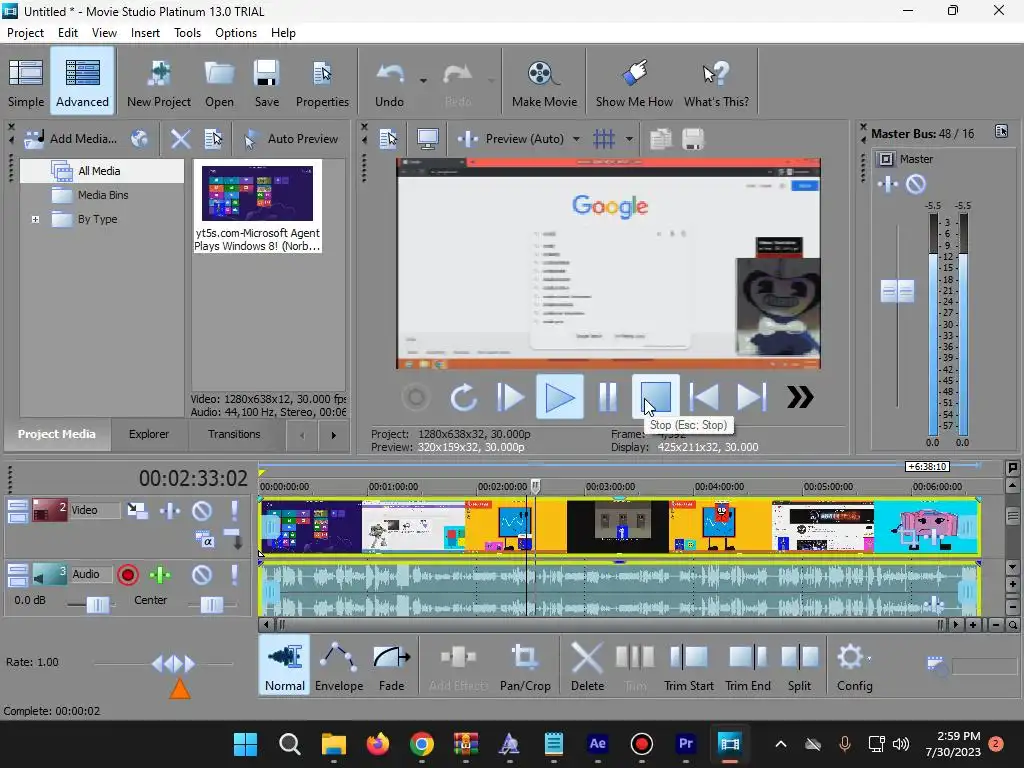Click the Make Movie icon
Viewport: 1024px width, 768px height.
(x=544, y=82)
